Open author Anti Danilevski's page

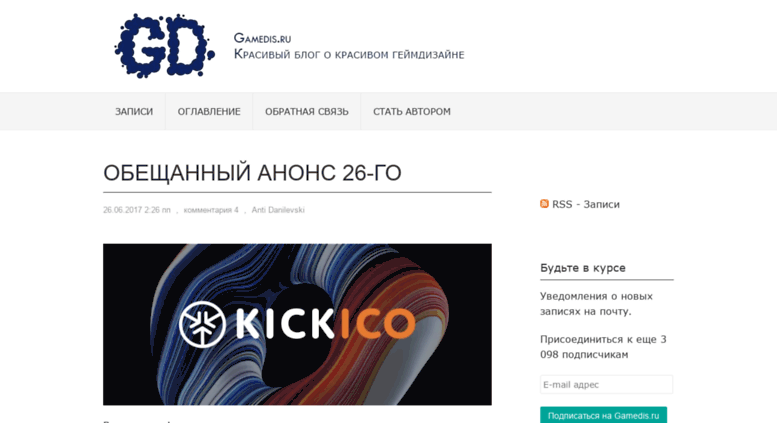pos(278,210)
